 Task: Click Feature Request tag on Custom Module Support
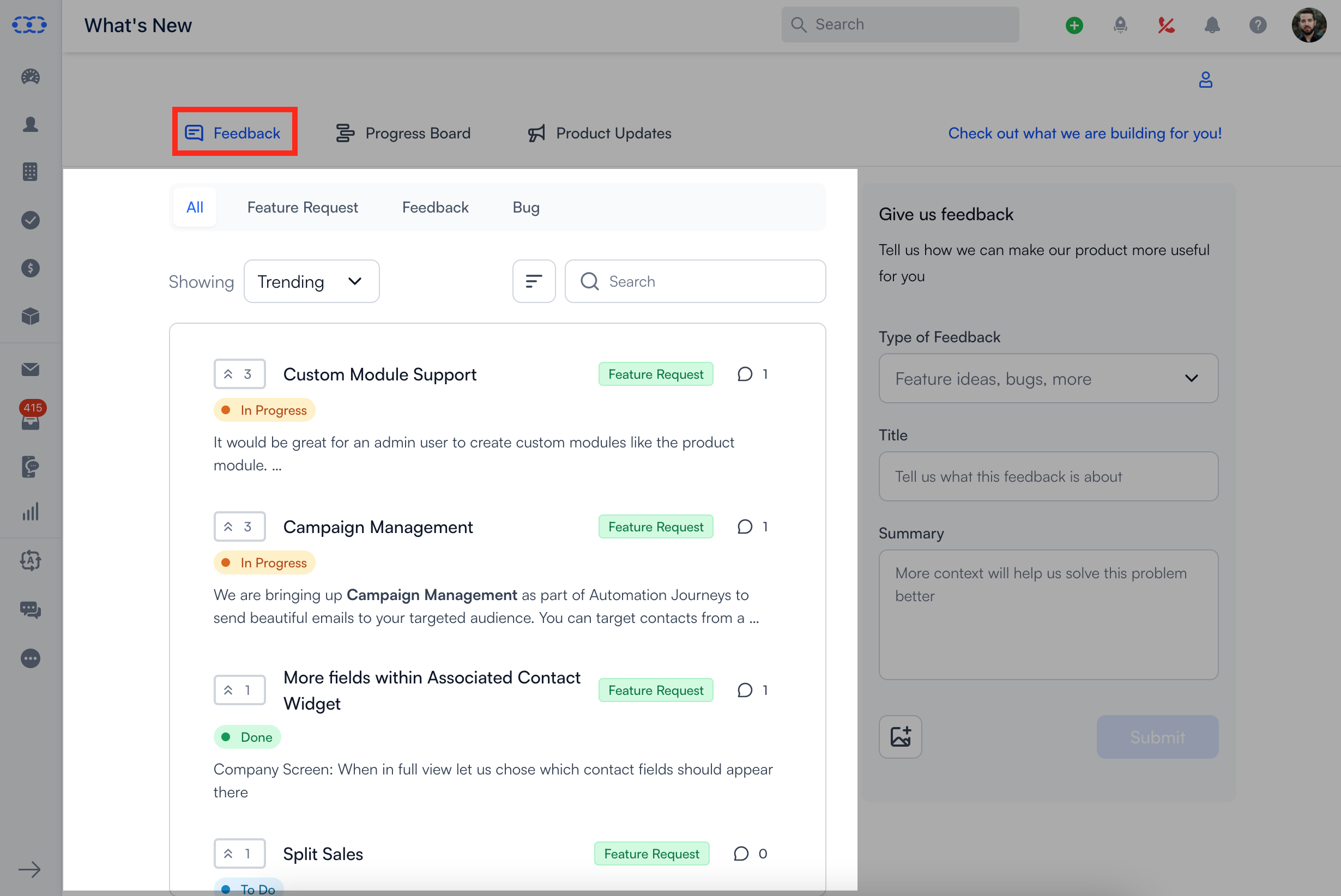tap(655, 374)
